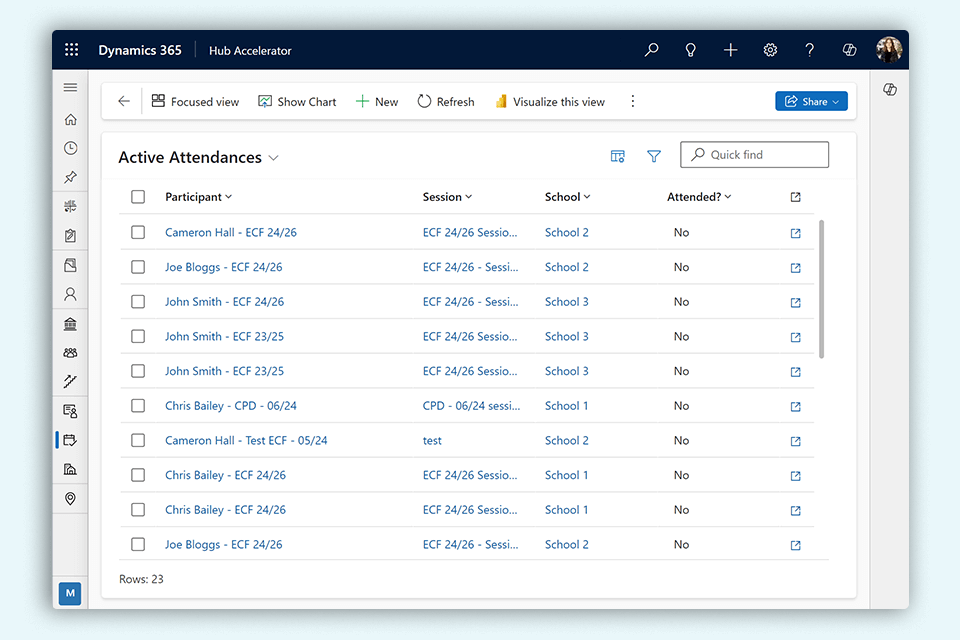960x640 pixels.
Task: Select the Cameron Hall - ECF 24/26 checkbox
Action: tap(138, 232)
